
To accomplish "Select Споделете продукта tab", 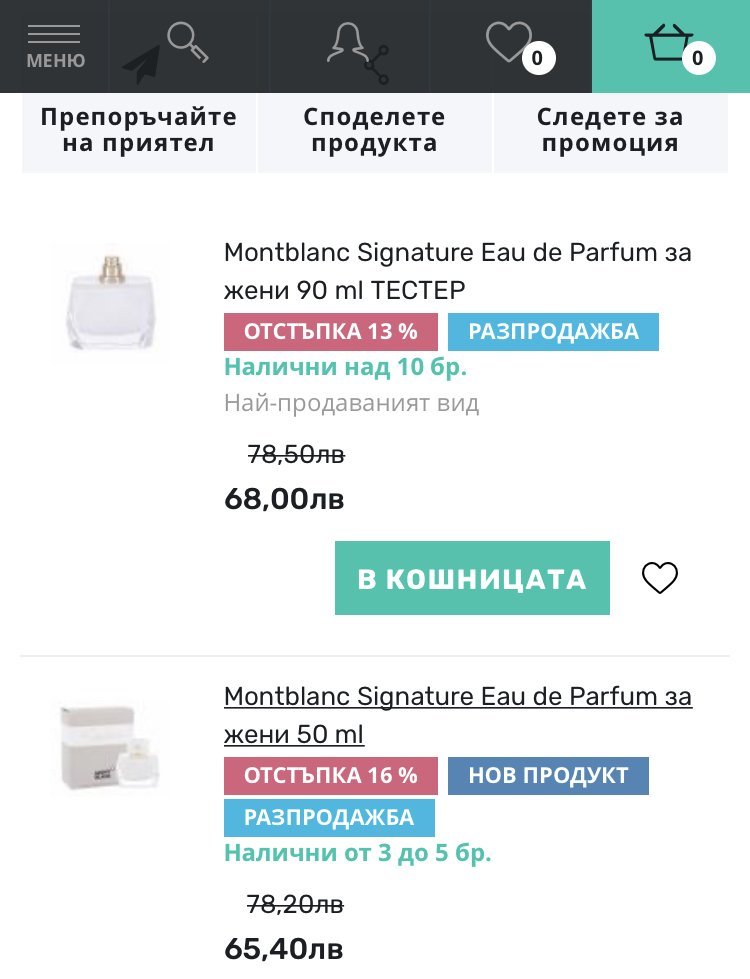I will pos(374,130).
